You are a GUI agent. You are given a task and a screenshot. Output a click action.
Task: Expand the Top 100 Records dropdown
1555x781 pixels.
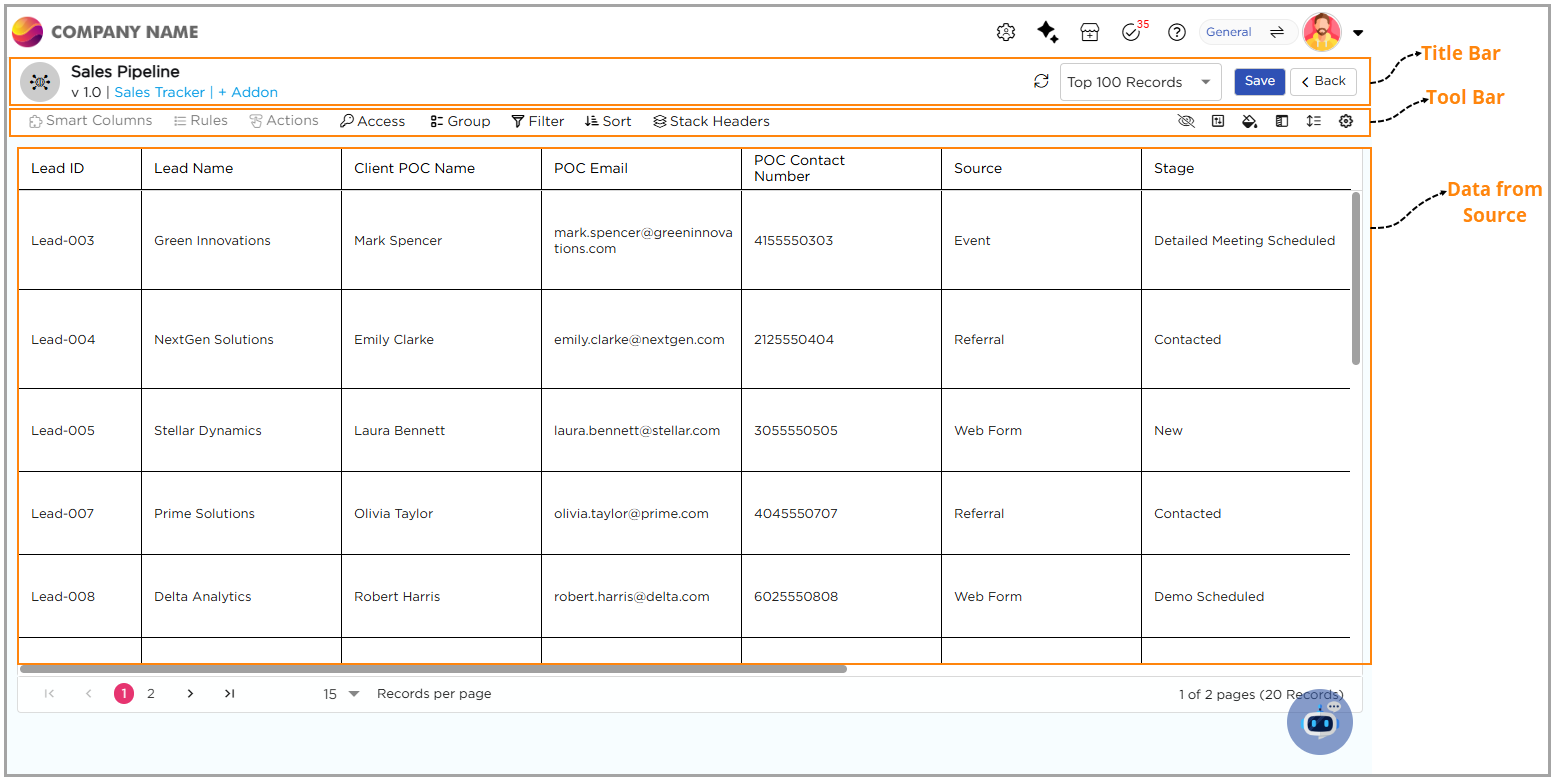point(1205,82)
